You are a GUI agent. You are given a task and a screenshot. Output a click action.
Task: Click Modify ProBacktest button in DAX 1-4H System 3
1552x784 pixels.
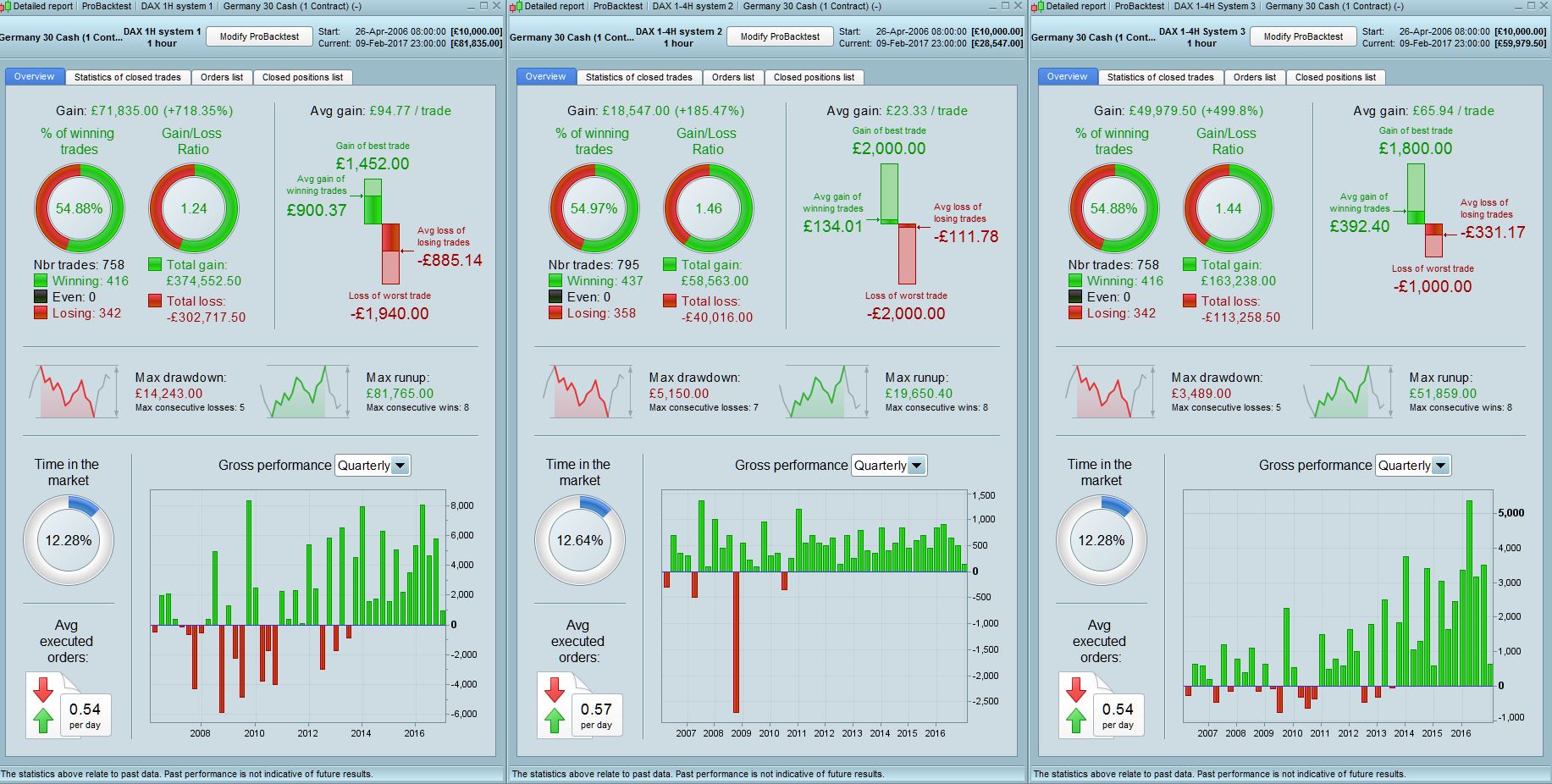pyautogui.click(x=1303, y=36)
